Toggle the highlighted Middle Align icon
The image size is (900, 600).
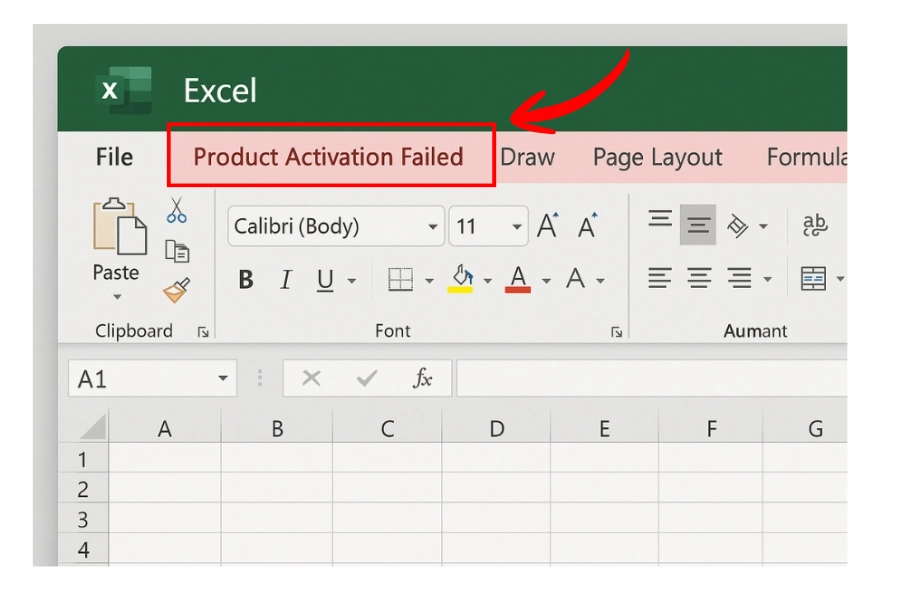coord(698,224)
